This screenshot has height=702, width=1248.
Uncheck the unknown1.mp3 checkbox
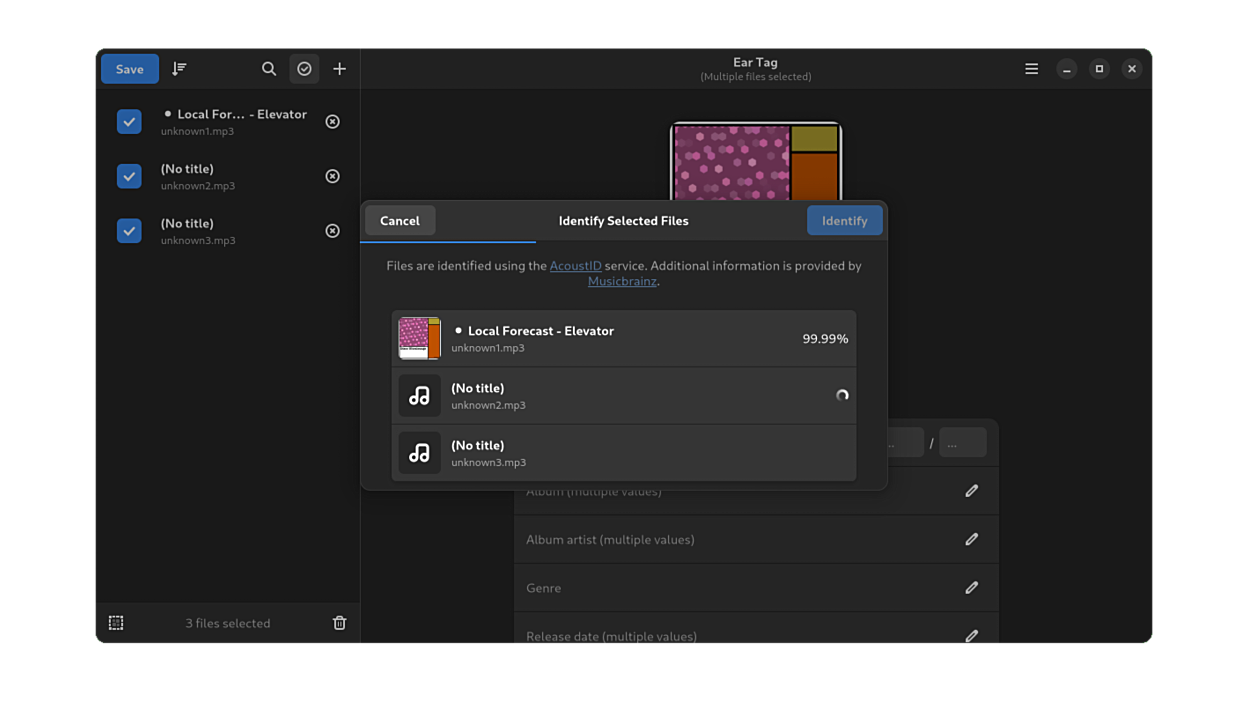tap(129, 122)
